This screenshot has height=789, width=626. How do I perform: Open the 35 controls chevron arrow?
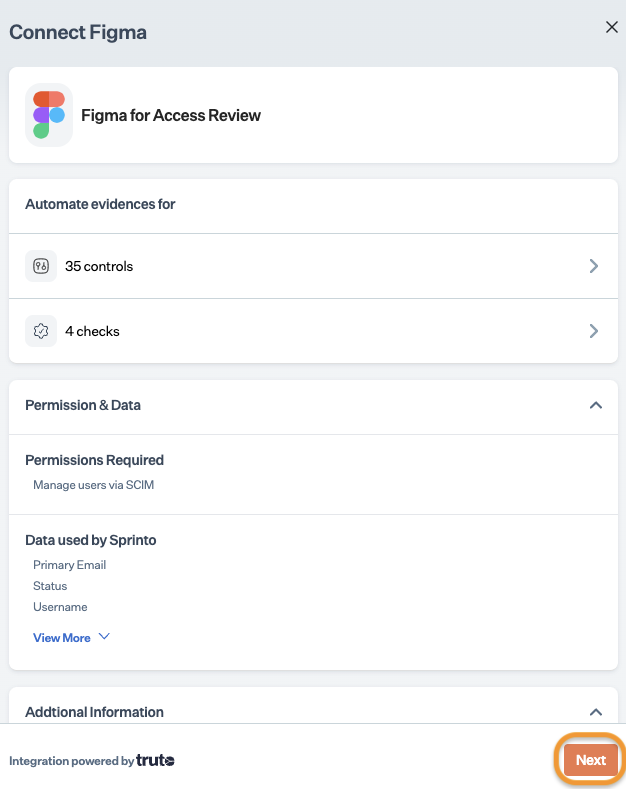594,266
